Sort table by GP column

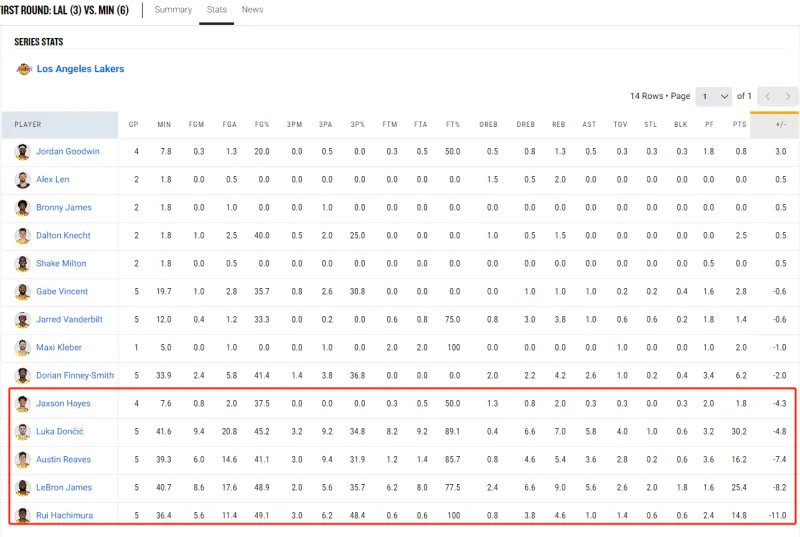coord(134,124)
